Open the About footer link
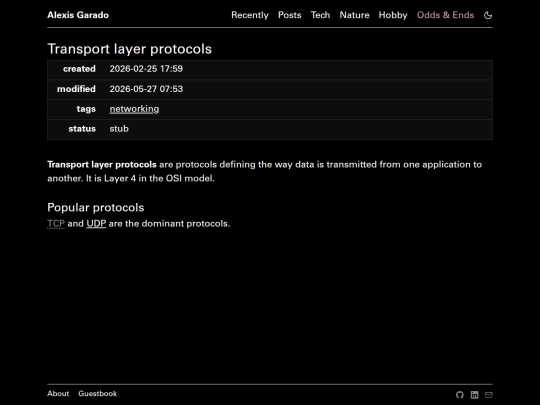 [58, 393]
